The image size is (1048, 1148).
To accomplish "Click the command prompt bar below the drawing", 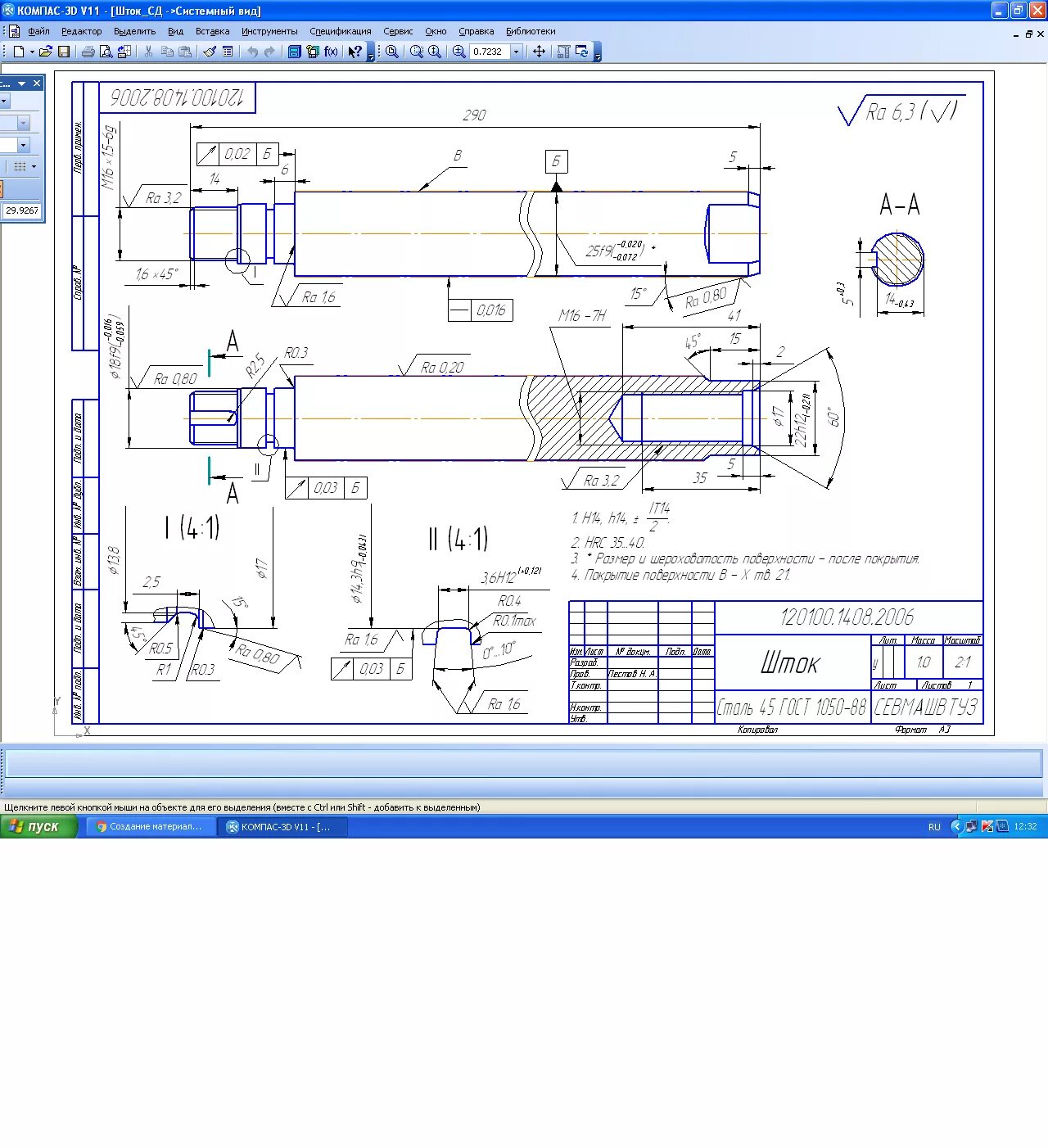I will (x=524, y=764).
